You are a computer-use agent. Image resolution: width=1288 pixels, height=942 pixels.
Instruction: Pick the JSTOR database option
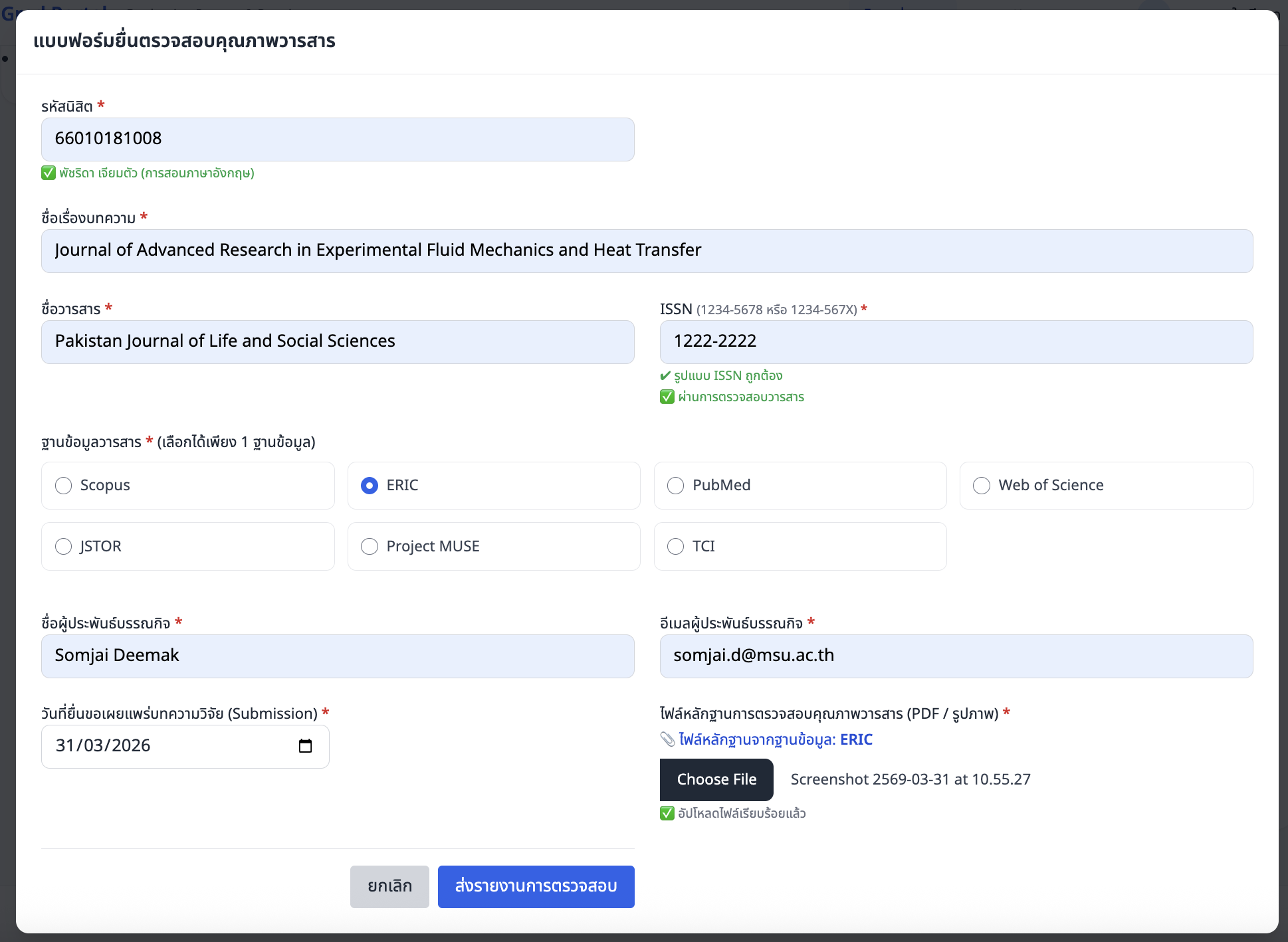point(64,546)
